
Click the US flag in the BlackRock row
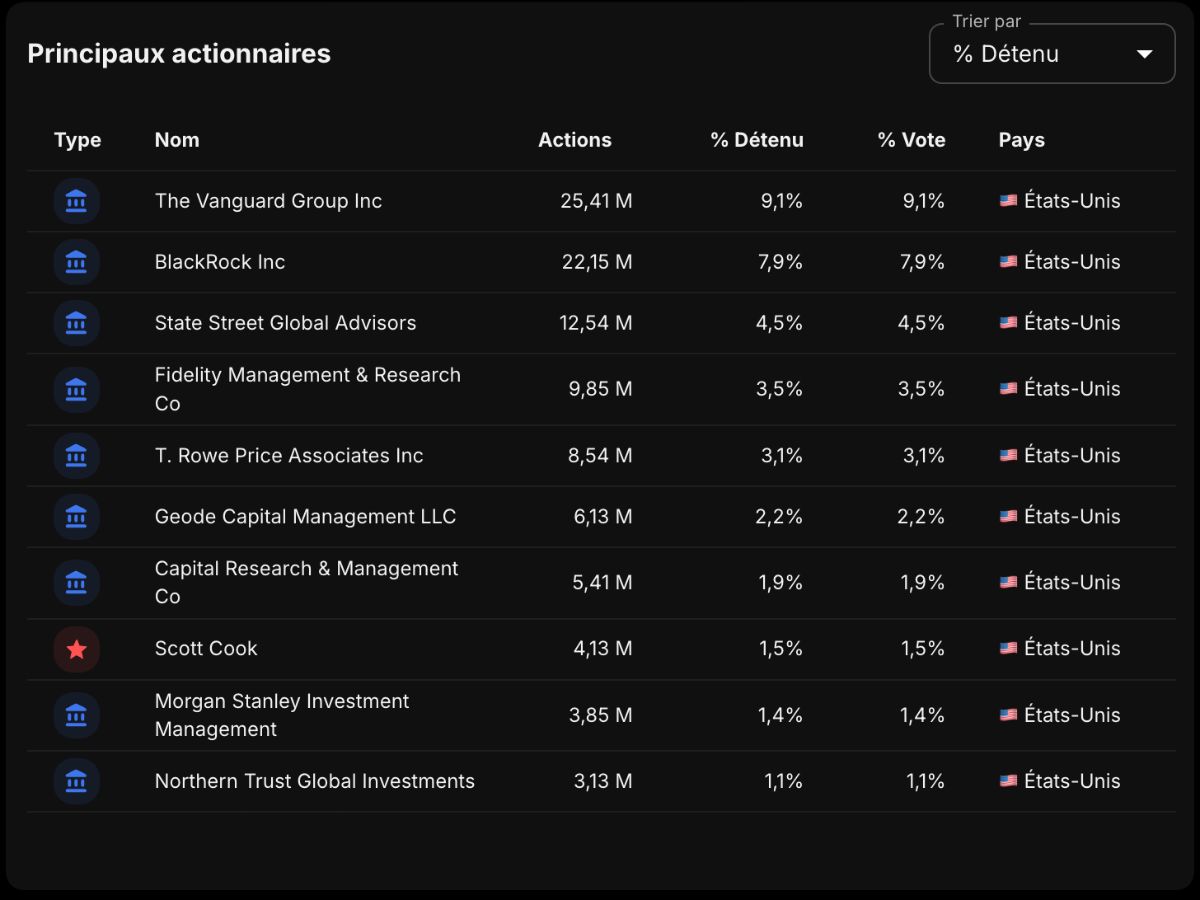tap(1008, 262)
